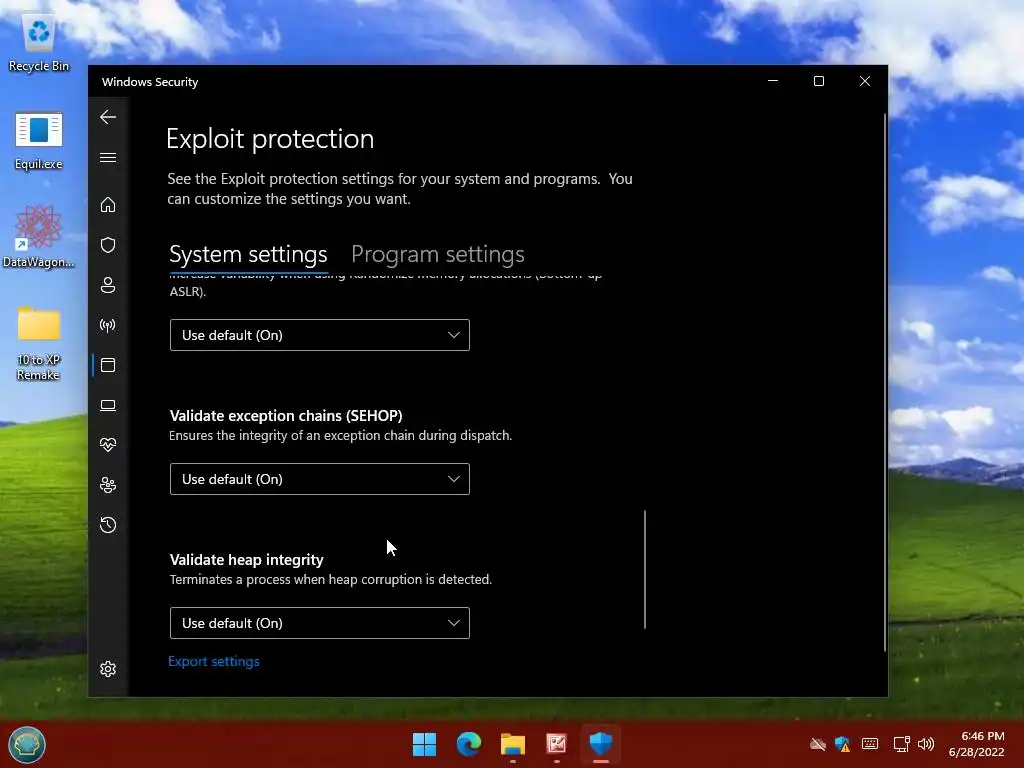Image resolution: width=1024 pixels, height=768 pixels.
Task: Open the Validate heap integrity dropdown
Action: pos(319,623)
